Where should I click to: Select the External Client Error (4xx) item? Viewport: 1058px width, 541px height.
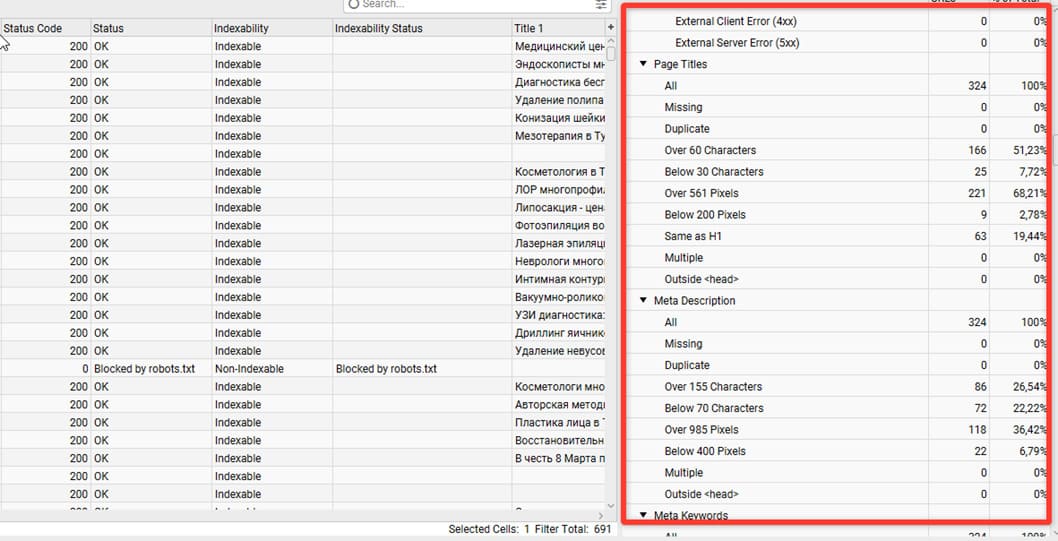[737, 22]
